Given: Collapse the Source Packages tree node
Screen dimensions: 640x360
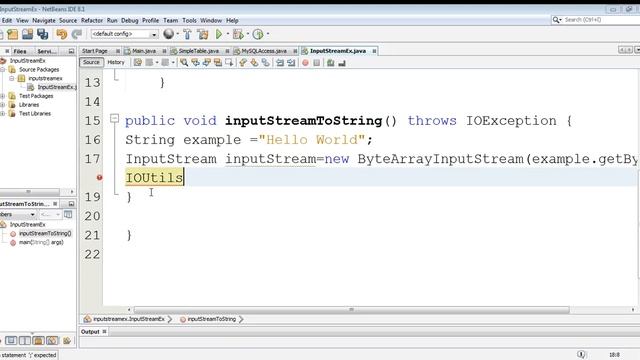Looking at the screenshot, I should (3, 69).
